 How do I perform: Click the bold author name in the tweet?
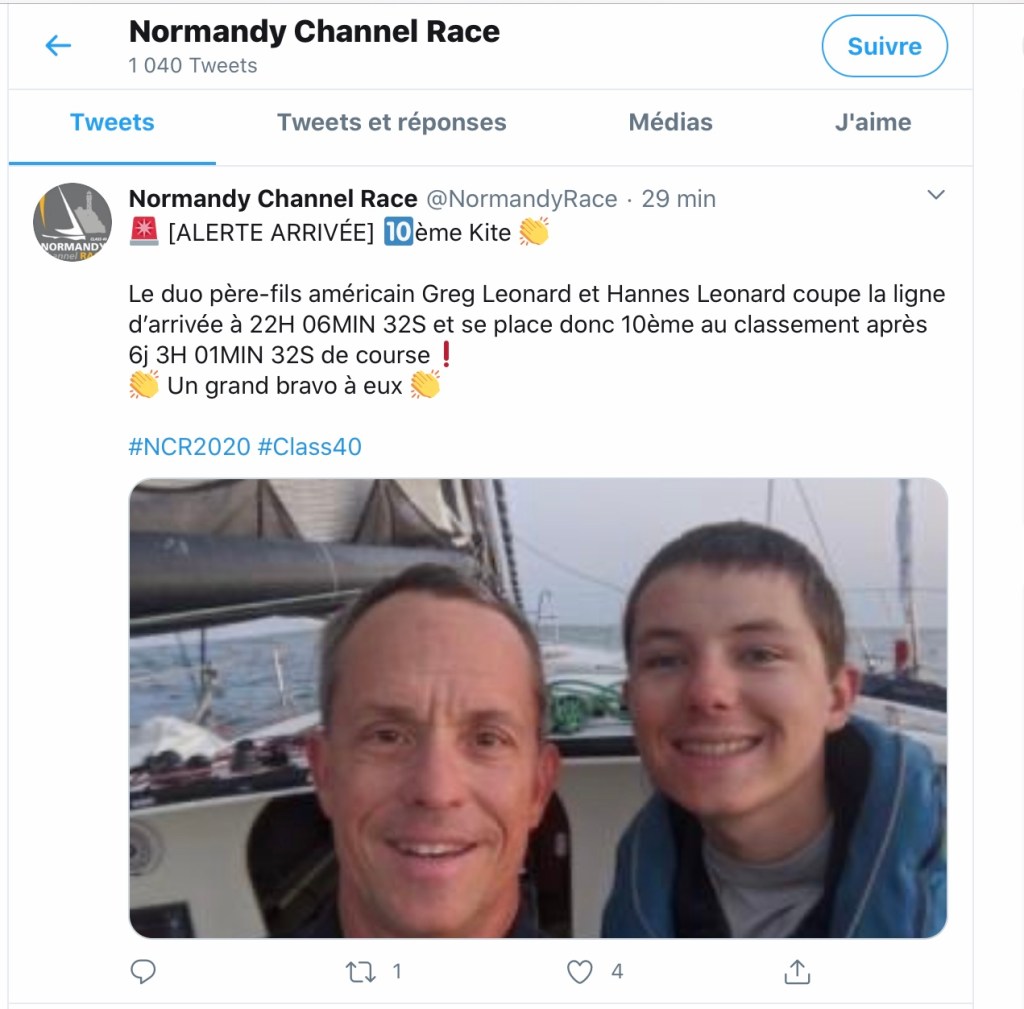click(x=273, y=199)
